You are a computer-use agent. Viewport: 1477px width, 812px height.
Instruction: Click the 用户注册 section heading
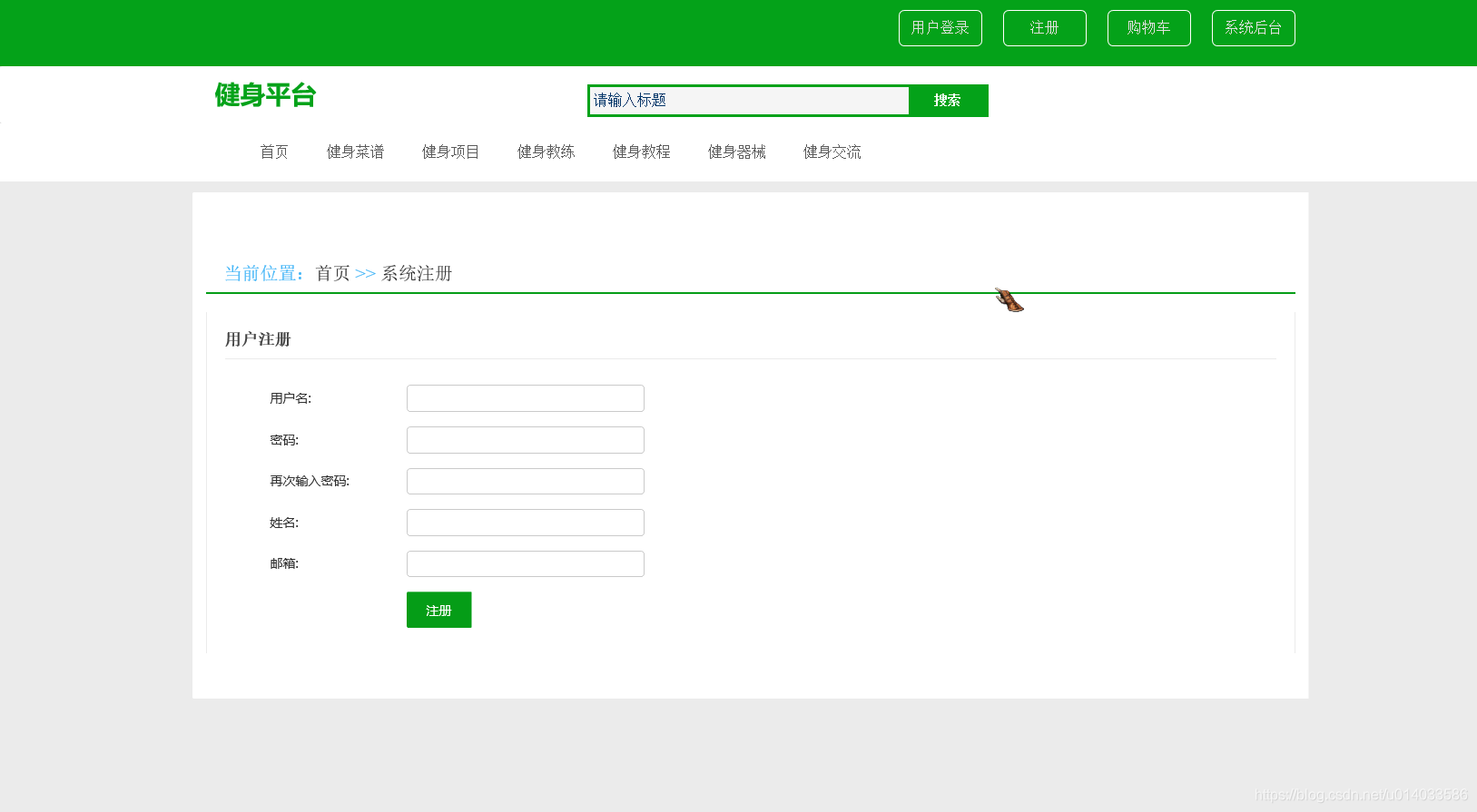pos(258,339)
